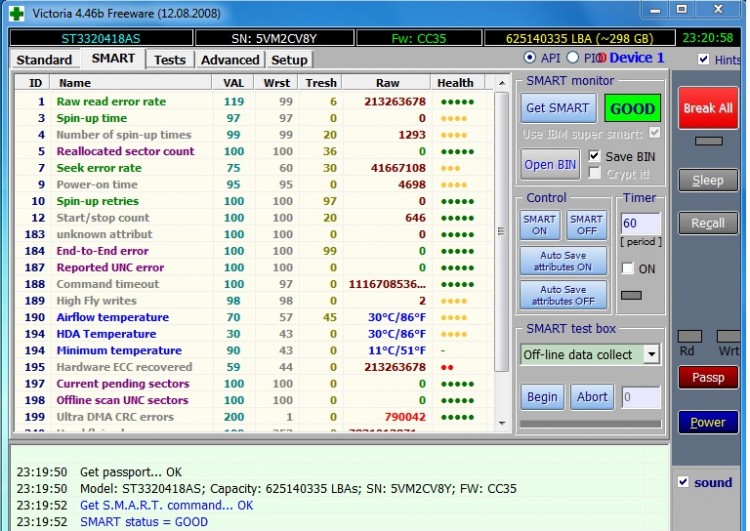Select the Seek error rate row
750x531 pixels.
pyautogui.click(x=254, y=168)
